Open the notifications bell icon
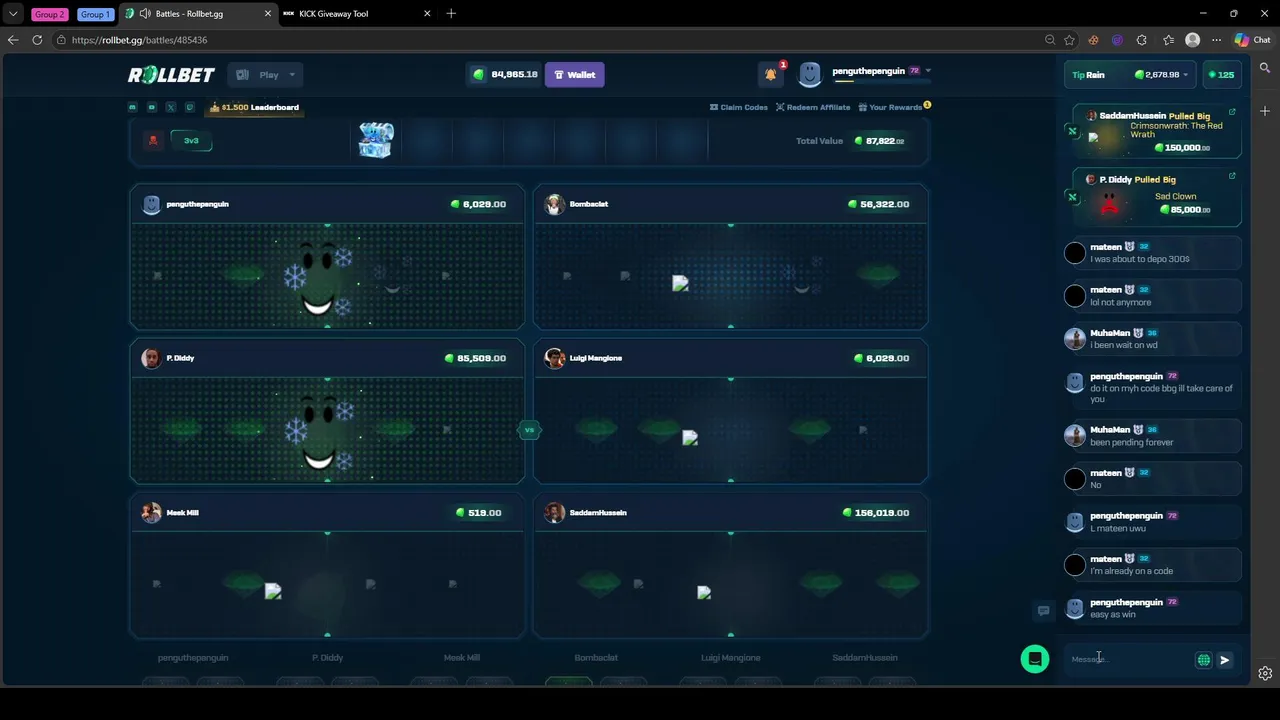 tap(770, 74)
